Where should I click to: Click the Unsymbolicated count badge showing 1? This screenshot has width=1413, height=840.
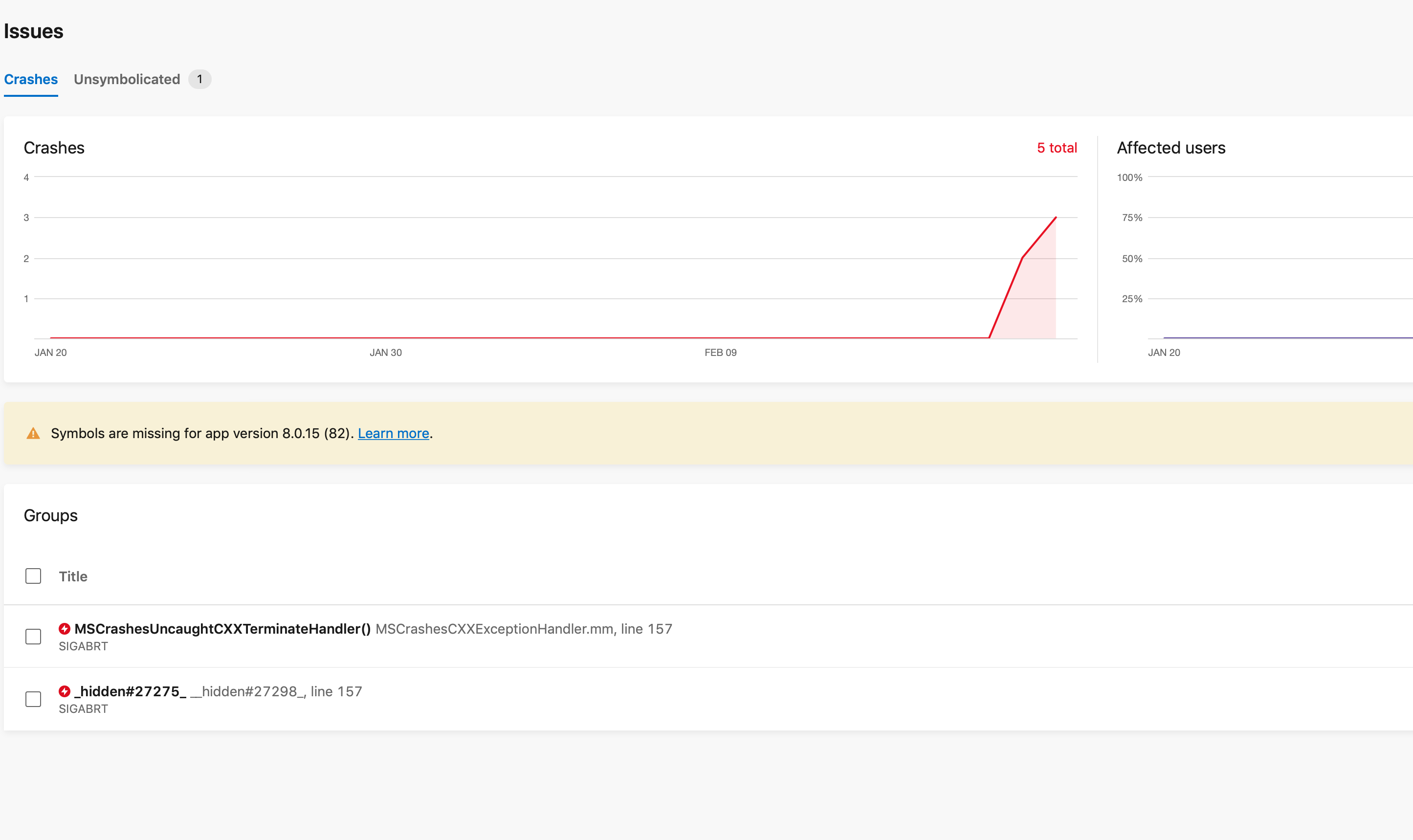200,79
